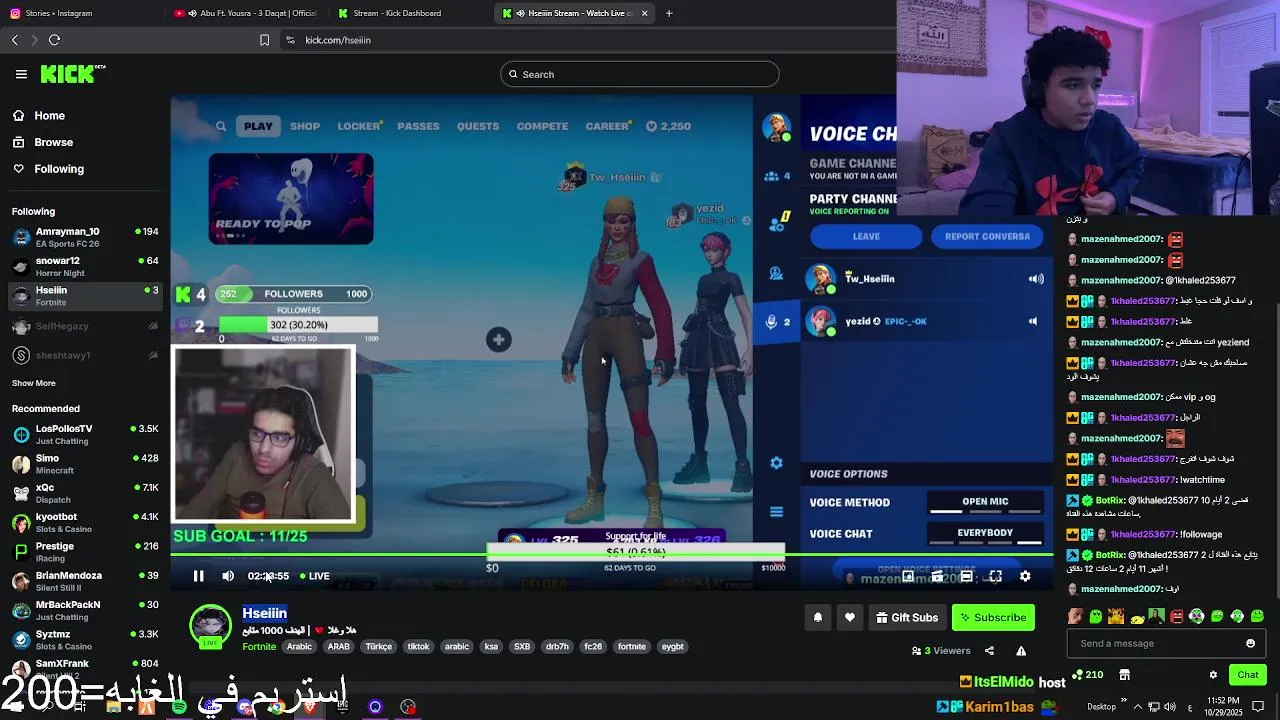Select the Arabic stream tag
The height and width of the screenshot is (720, 1280).
300,647
